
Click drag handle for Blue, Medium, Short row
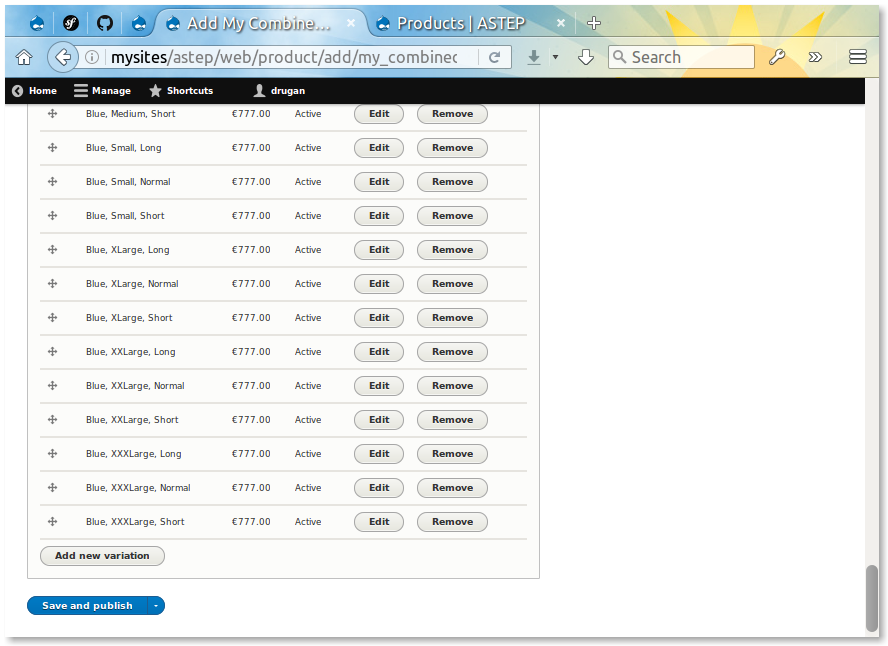tap(53, 114)
